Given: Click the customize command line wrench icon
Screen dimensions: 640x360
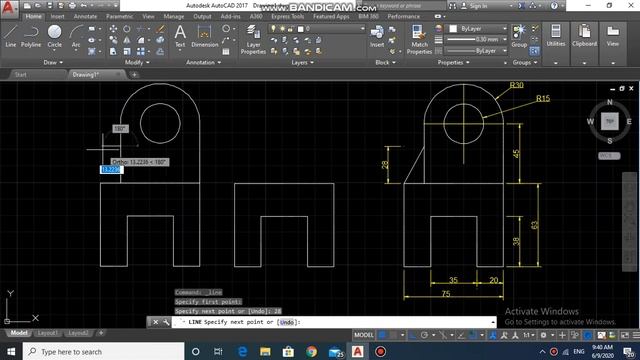Looking at the screenshot, I should (166, 322).
